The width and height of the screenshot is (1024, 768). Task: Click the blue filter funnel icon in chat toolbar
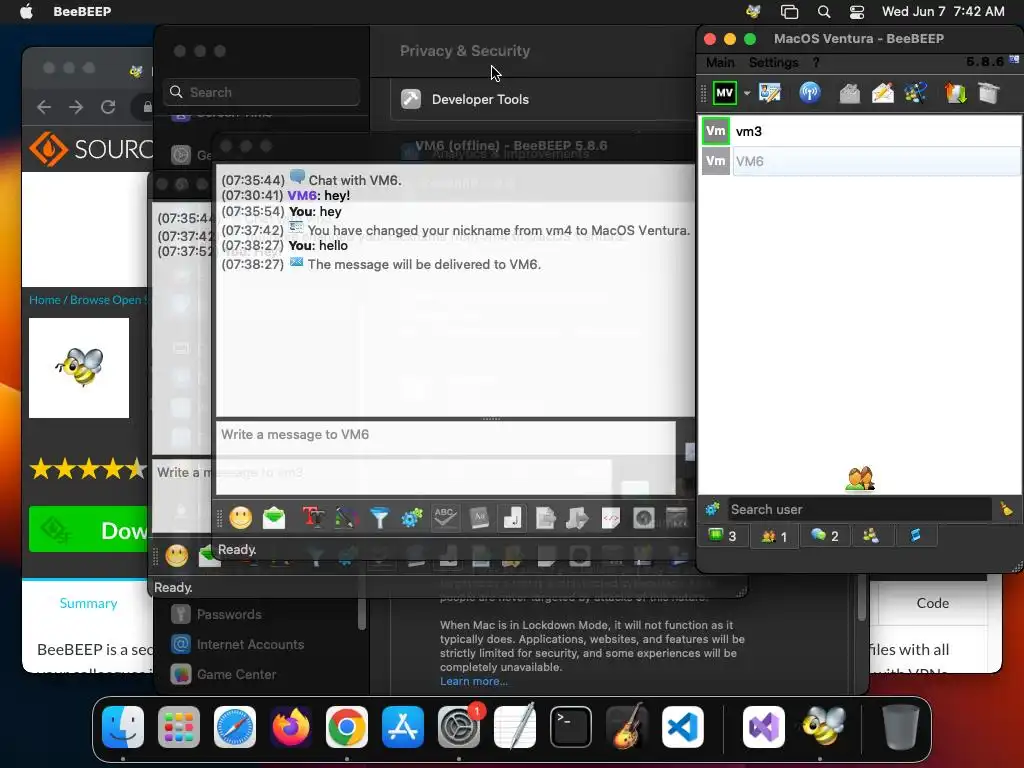tap(379, 519)
